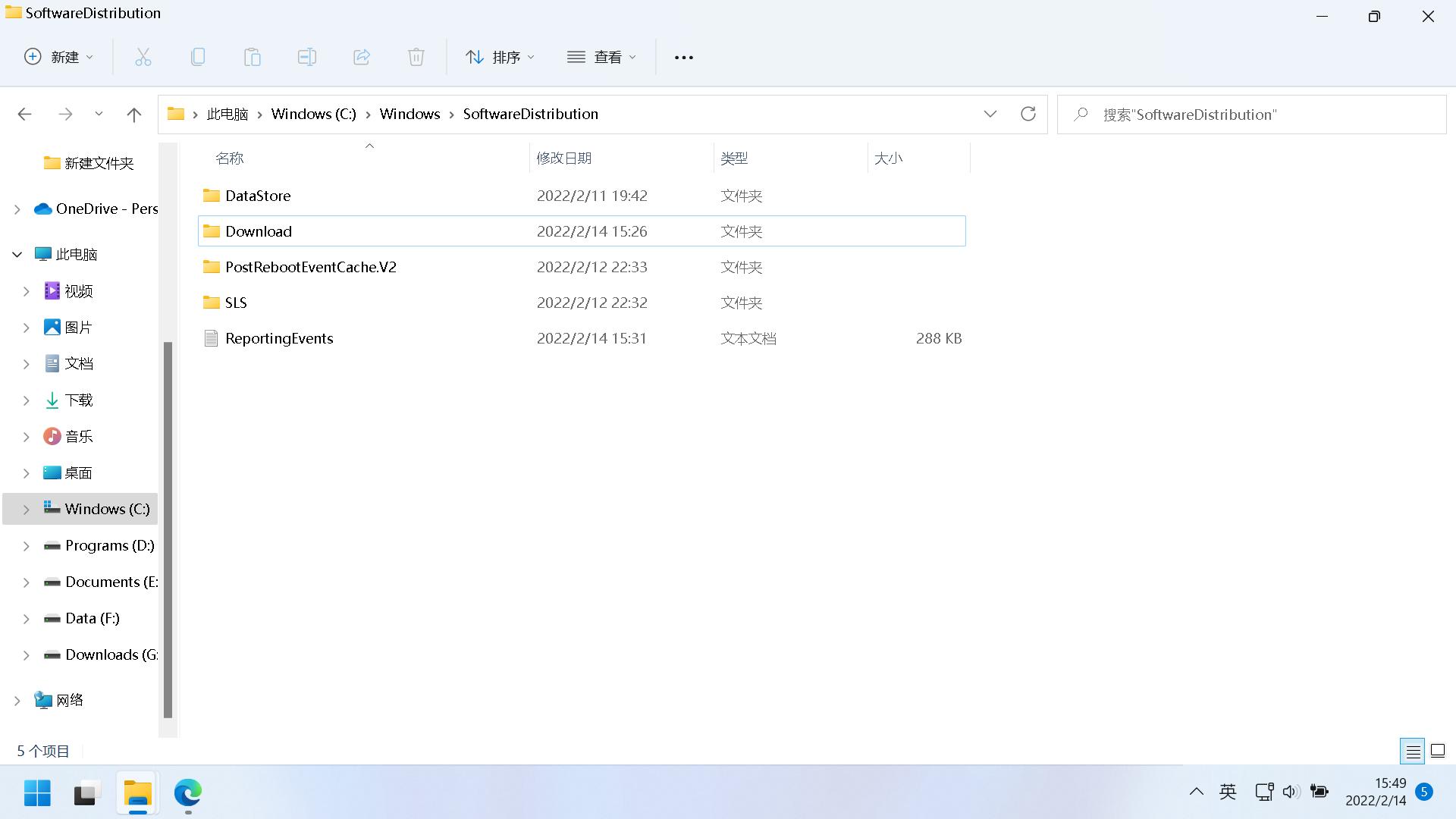Switch to large icons view at bottom right
Viewport: 1456px width, 819px height.
click(x=1438, y=751)
